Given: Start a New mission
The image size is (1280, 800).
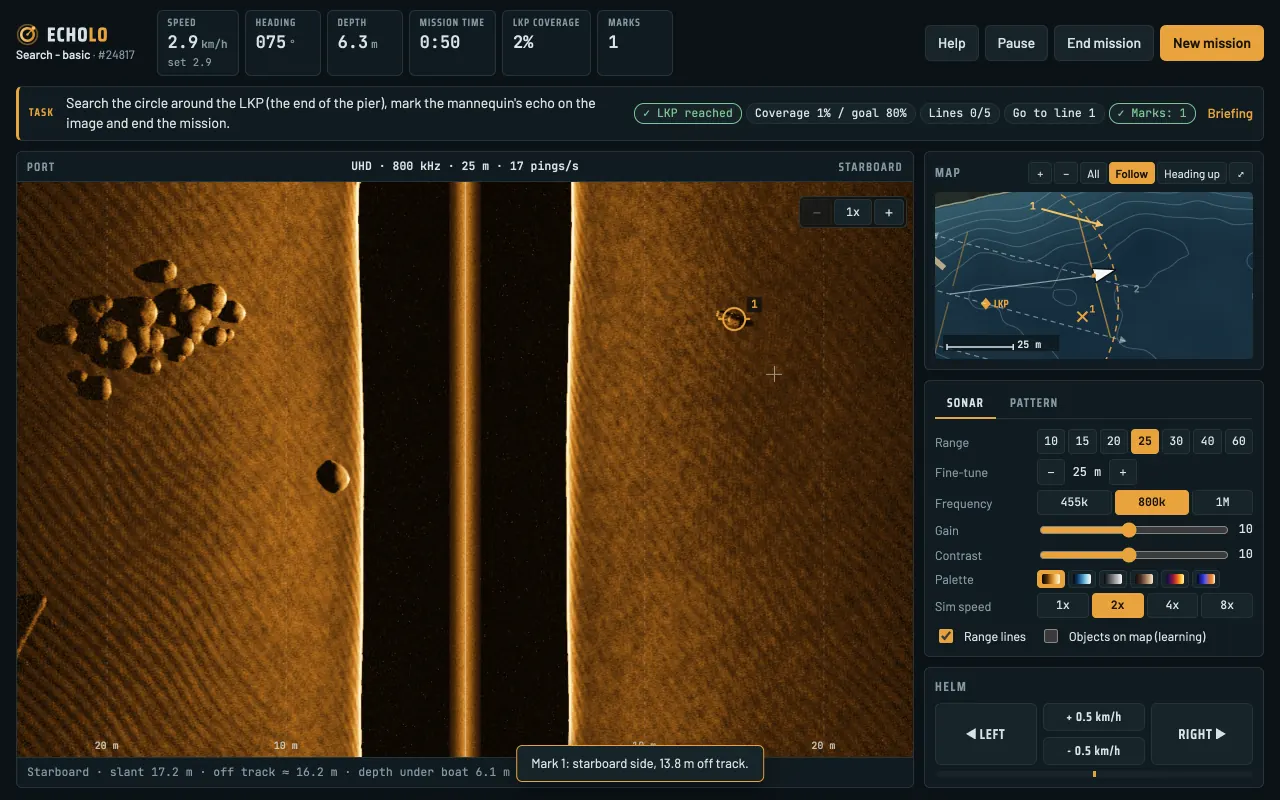Looking at the screenshot, I should (1212, 43).
